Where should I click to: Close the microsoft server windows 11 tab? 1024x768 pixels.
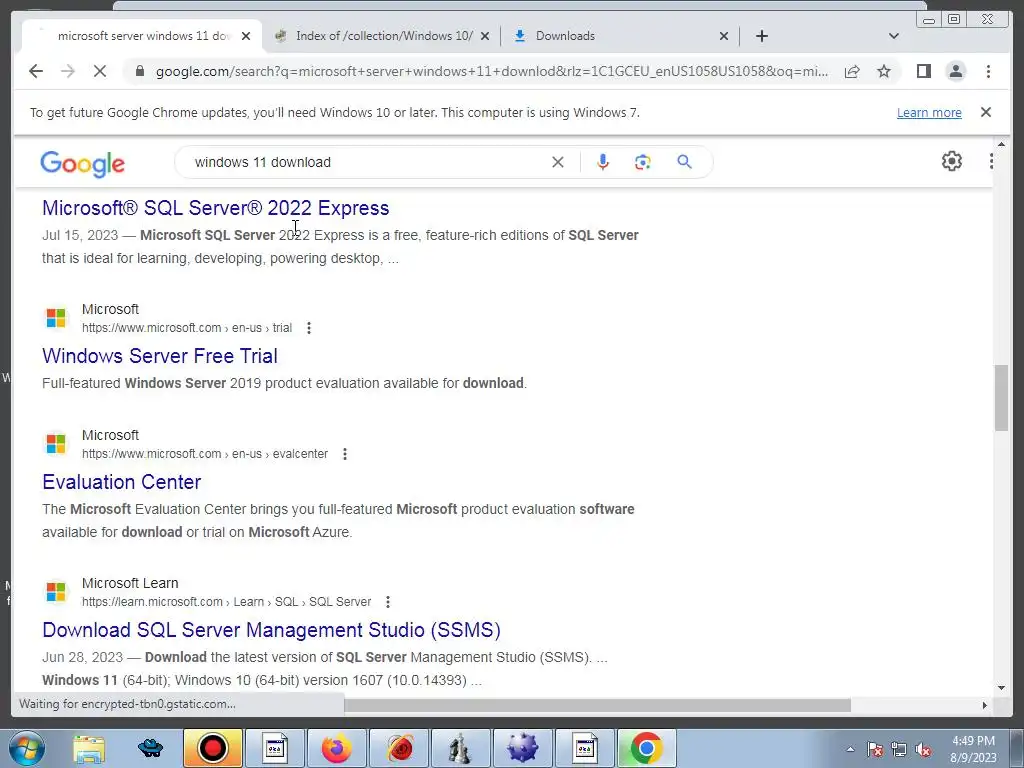pos(246,37)
